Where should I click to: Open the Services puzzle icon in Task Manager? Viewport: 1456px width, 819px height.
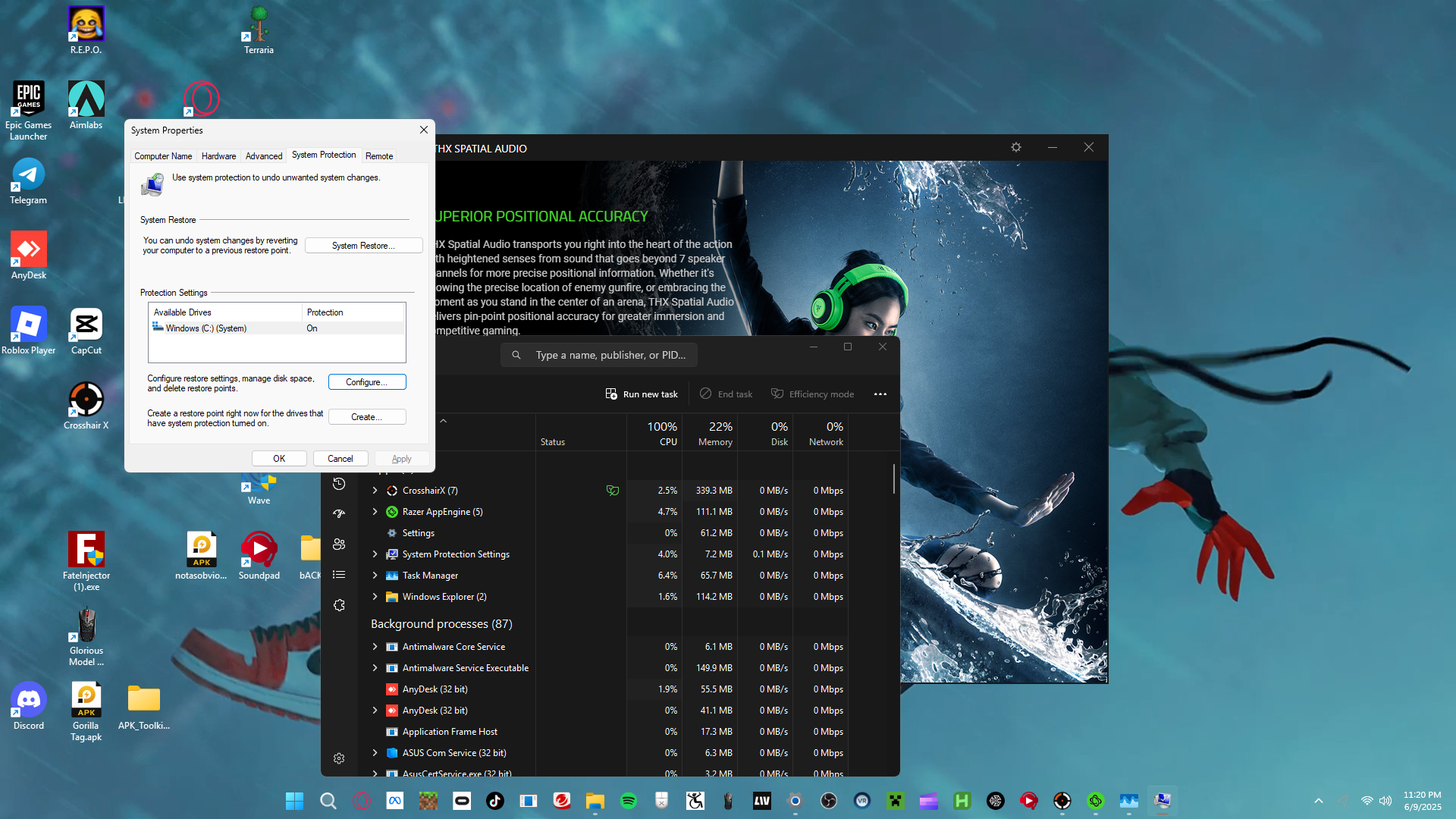click(339, 605)
